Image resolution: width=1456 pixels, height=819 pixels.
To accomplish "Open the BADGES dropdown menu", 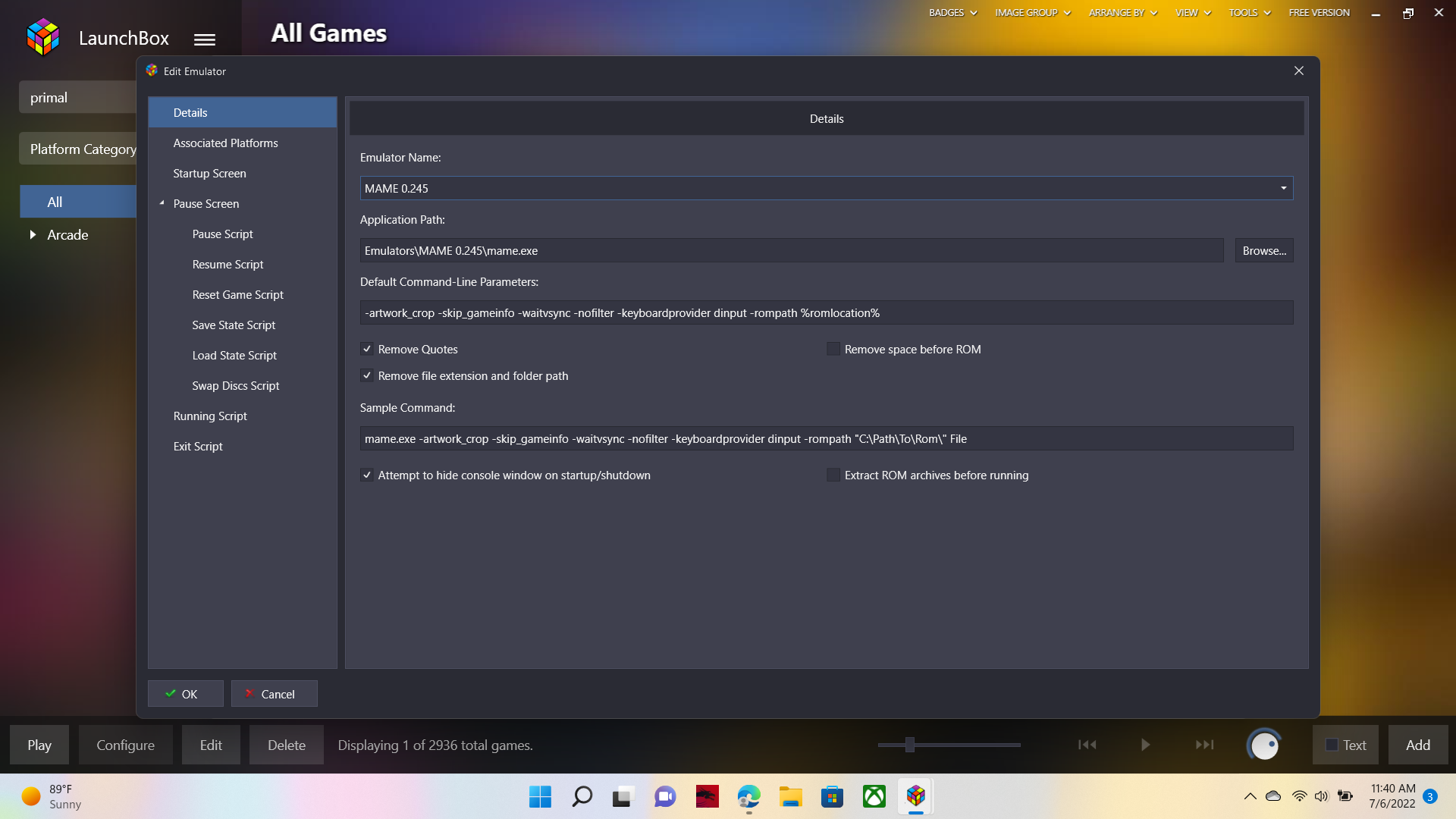I will (x=952, y=12).
